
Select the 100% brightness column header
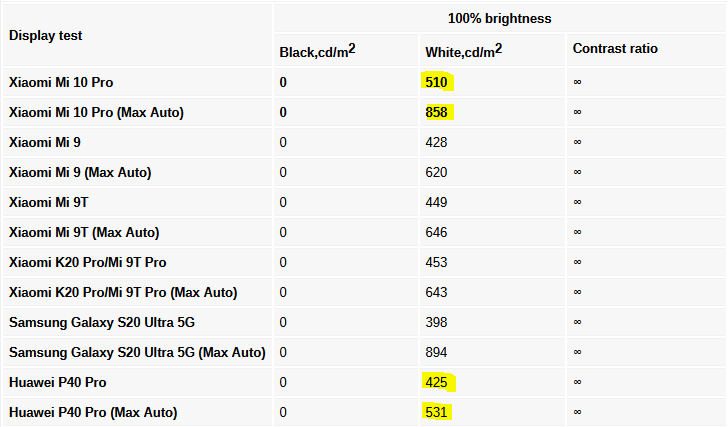(500, 18)
